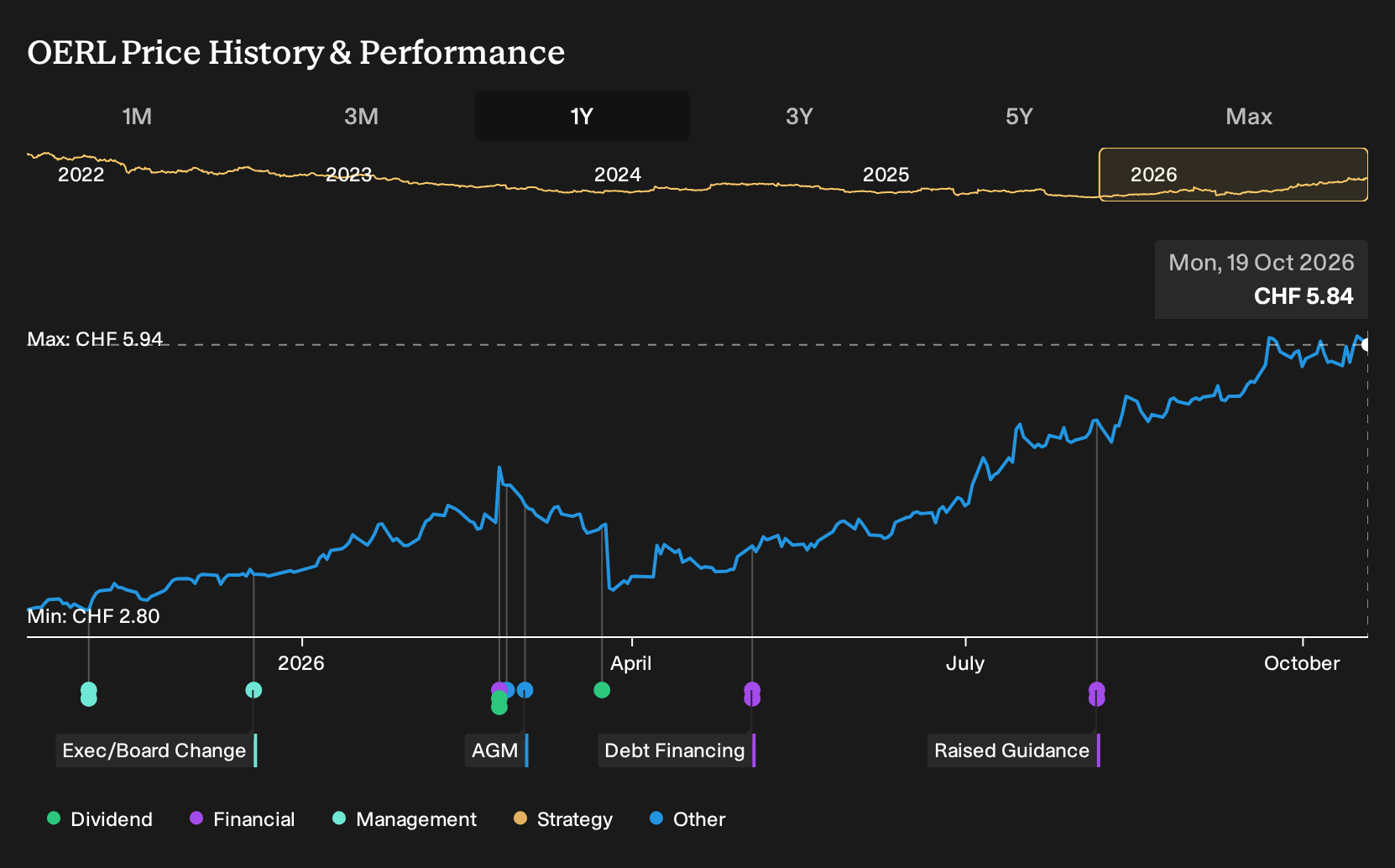Toggle the Dividend legend filter
1395x868 pixels.
100,819
